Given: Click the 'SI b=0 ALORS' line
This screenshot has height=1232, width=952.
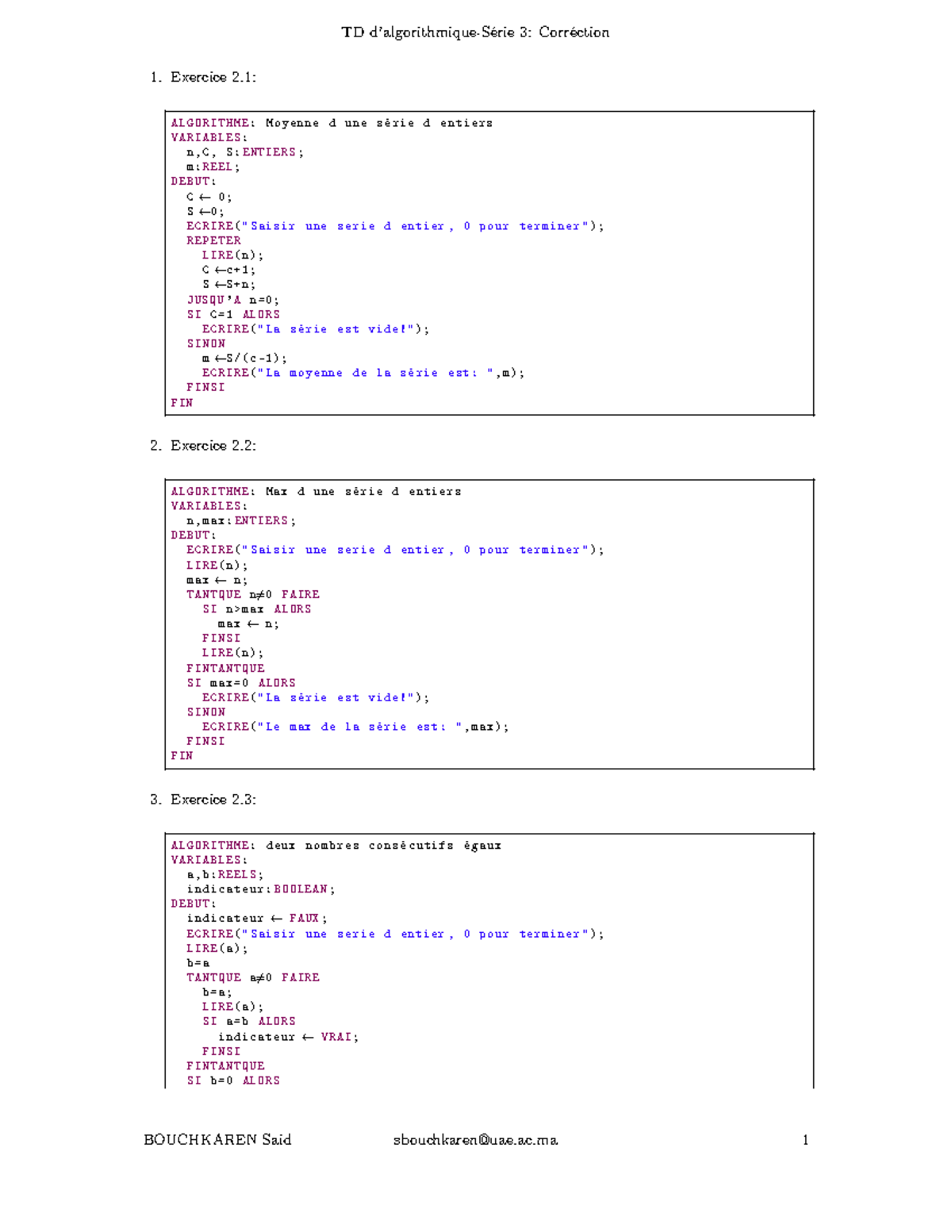Looking at the screenshot, I should coord(232,1080).
